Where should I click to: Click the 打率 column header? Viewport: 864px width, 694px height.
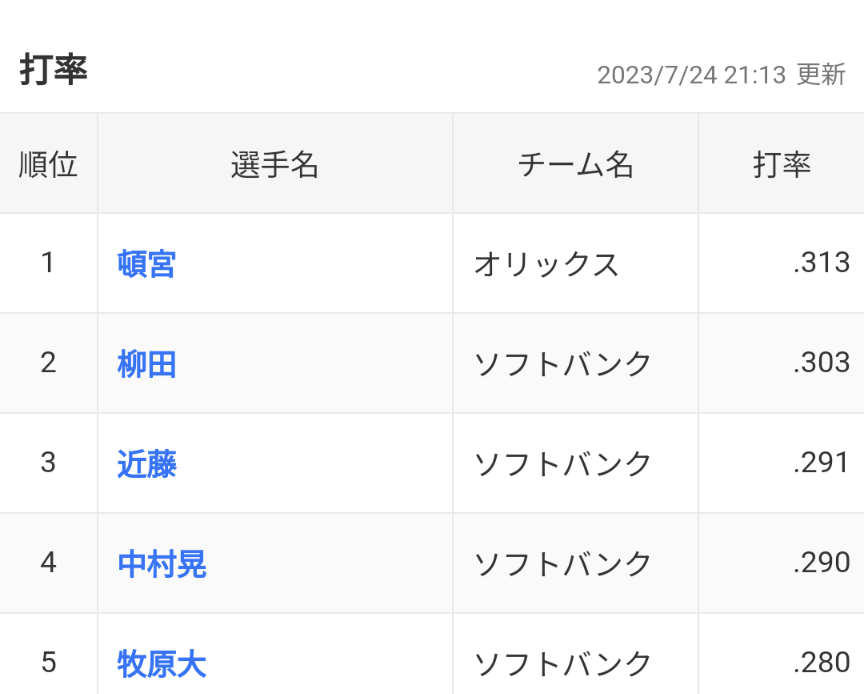(781, 165)
